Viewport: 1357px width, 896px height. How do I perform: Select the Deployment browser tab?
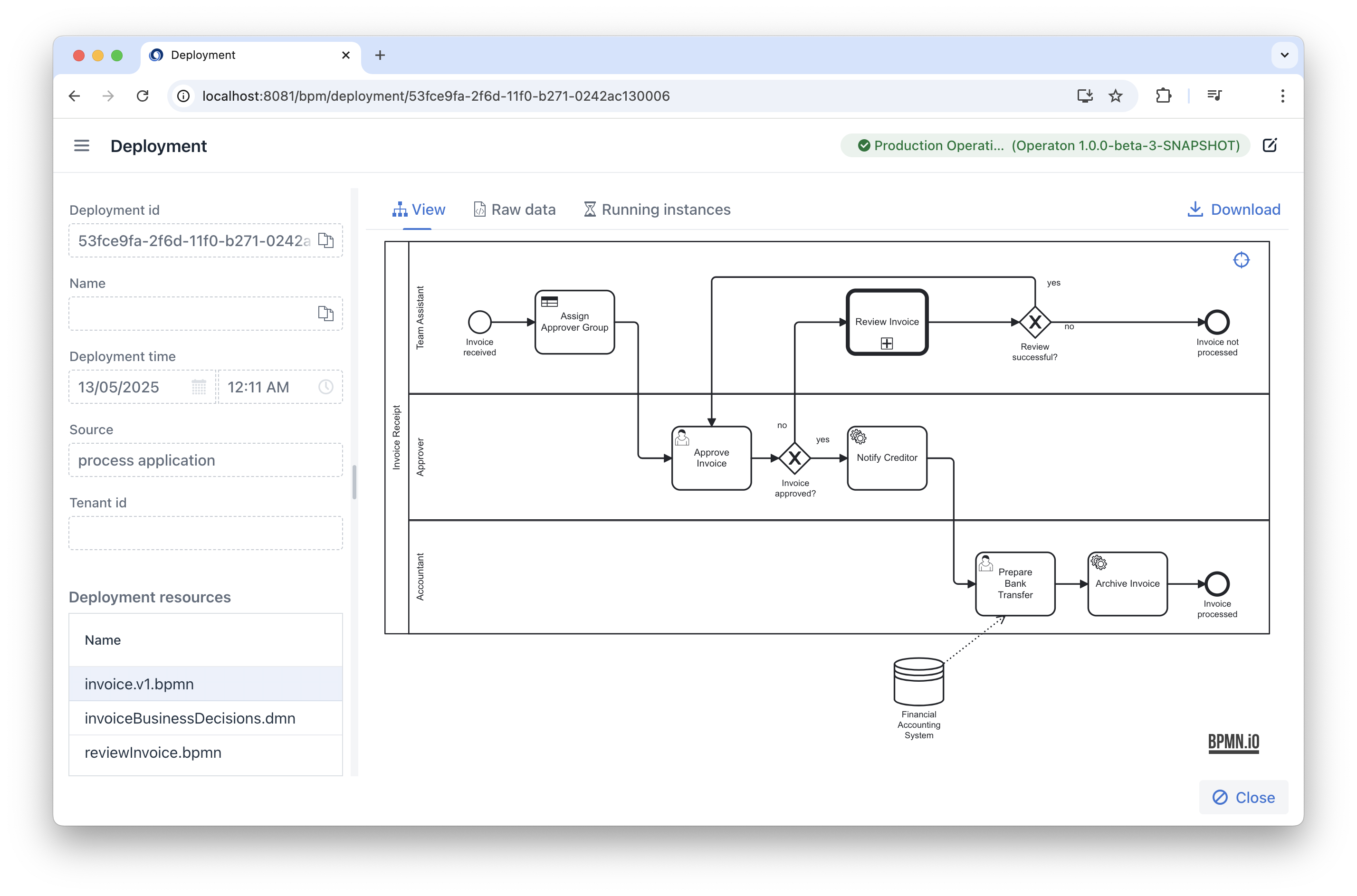coord(250,55)
